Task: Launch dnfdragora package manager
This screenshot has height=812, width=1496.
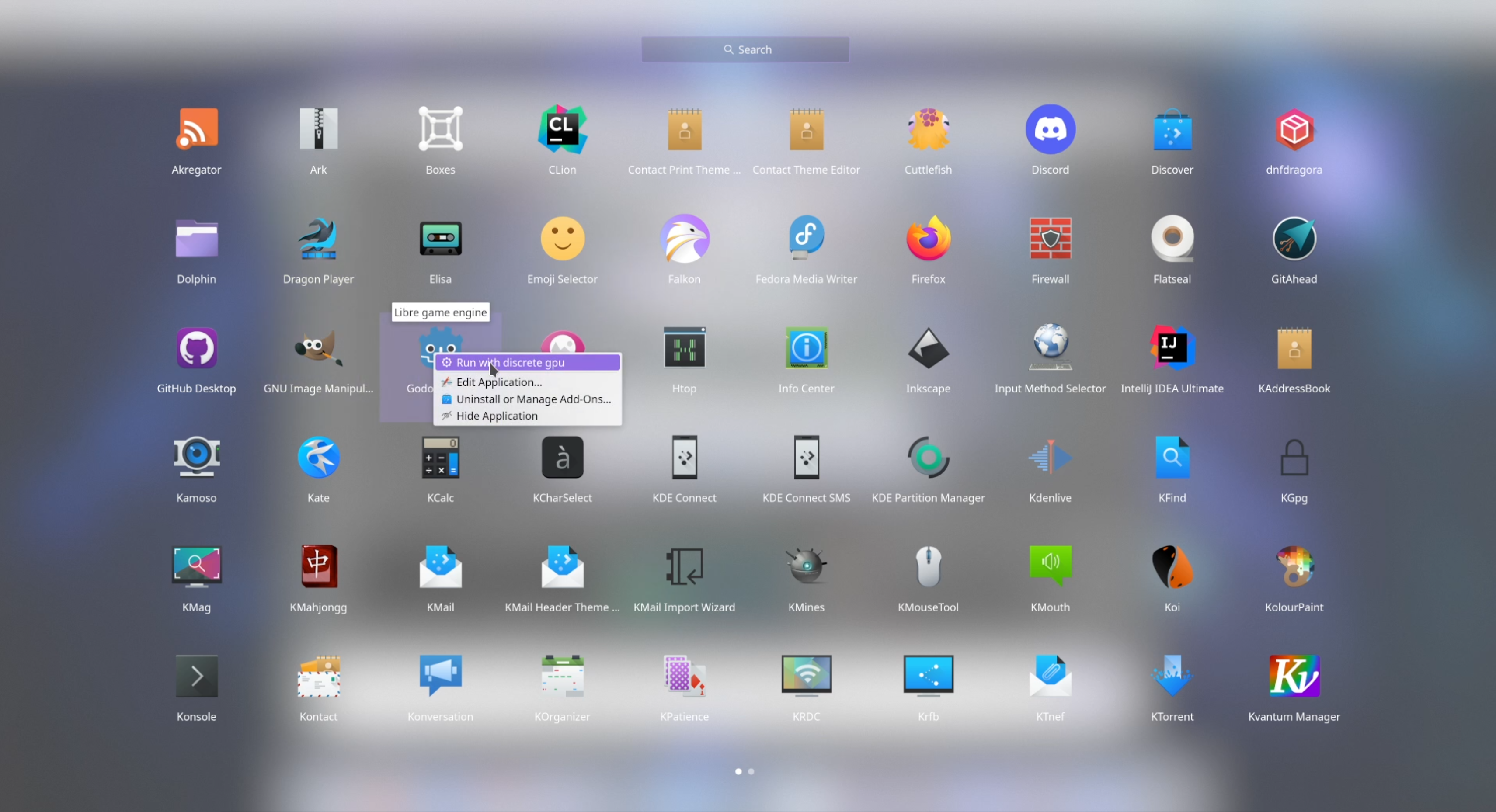Action: 1294,129
